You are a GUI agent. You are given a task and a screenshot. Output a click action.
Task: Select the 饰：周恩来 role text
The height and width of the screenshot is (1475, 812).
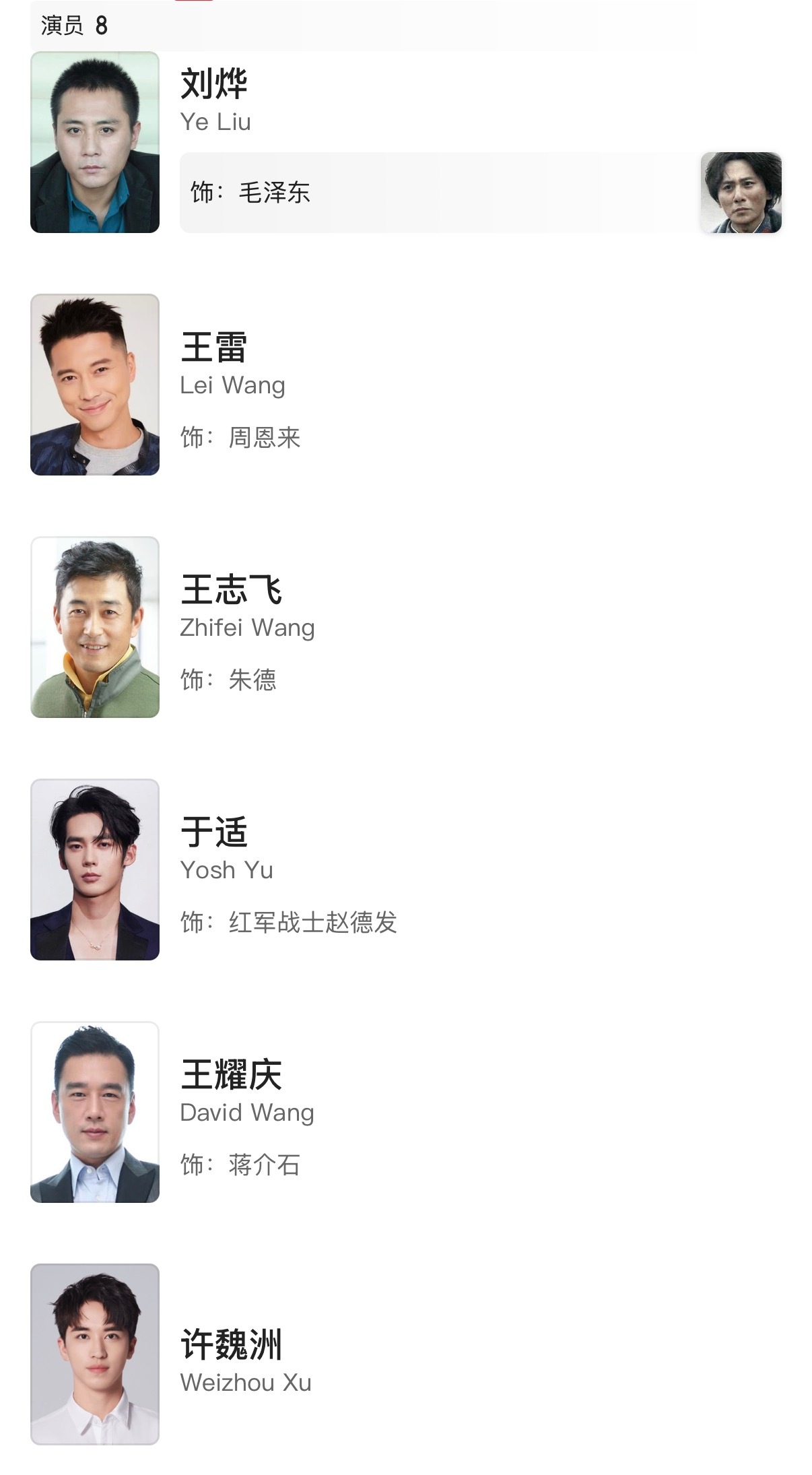click(x=240, y=438)
